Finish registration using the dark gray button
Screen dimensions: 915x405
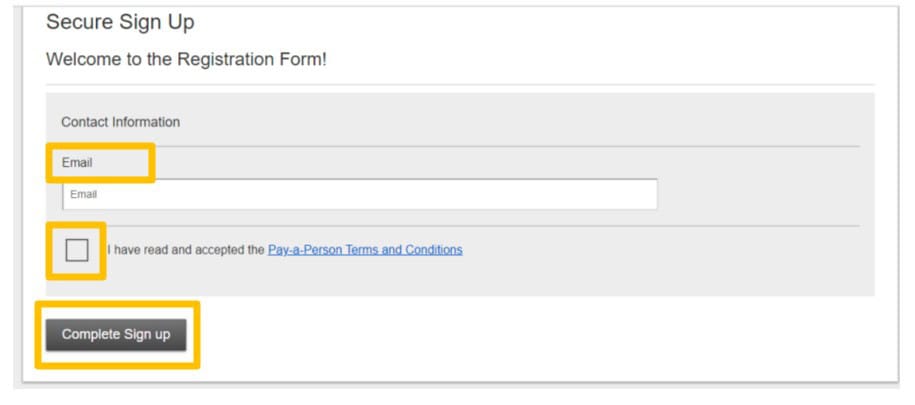(116, 334)
